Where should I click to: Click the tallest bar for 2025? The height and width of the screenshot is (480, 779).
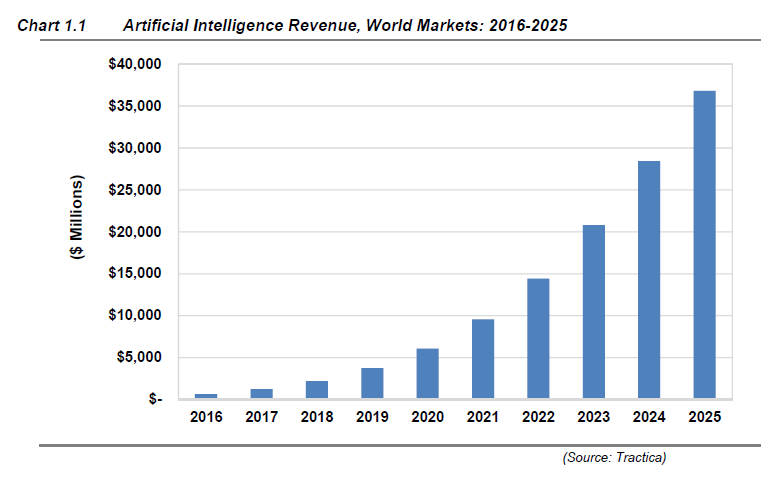coord(704,244)
